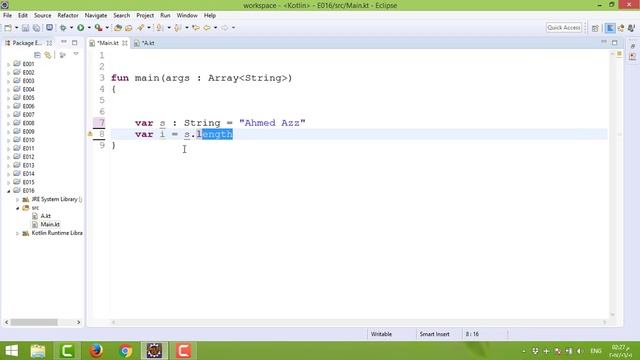Viewport: 640px width, 360px height.
Task: Select Main.kt in Package Explorer
Action: click(50, 224)
